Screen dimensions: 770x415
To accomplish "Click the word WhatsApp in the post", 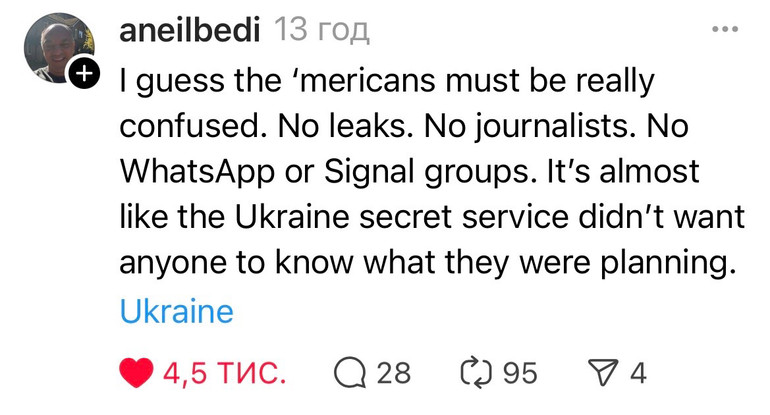I will point(197,173).
